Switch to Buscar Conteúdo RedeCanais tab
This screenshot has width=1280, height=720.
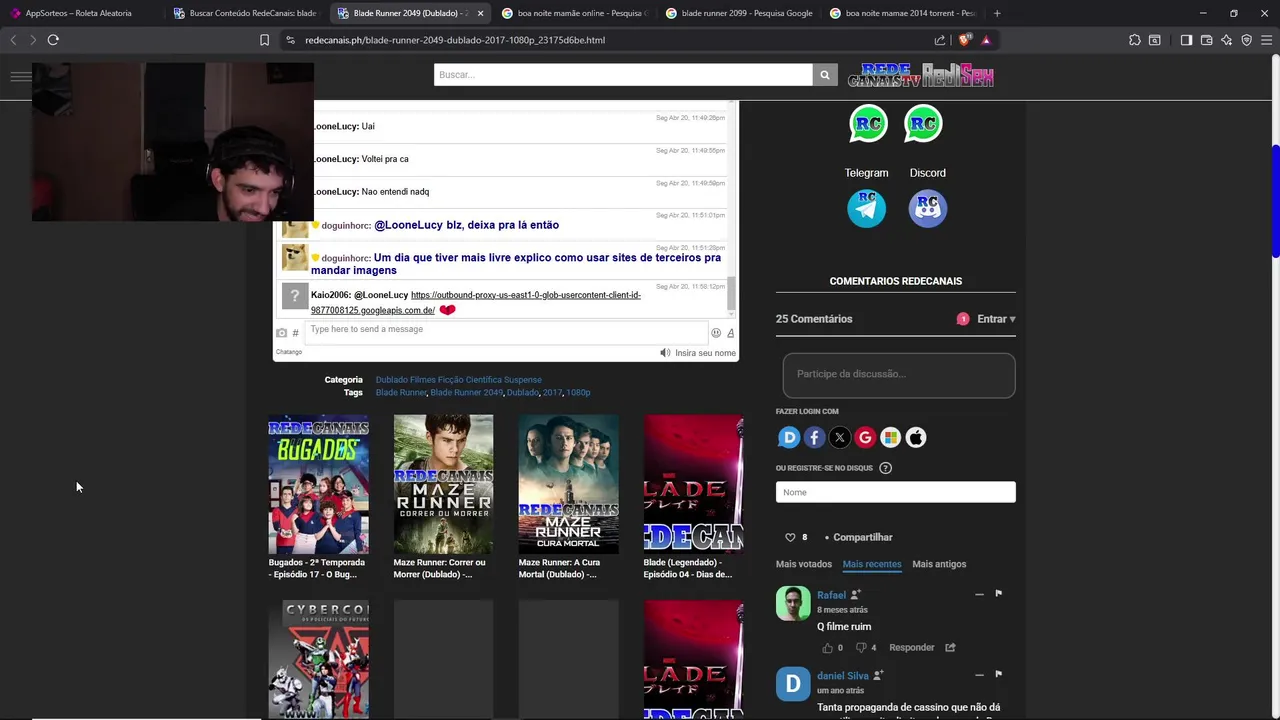point(245,13)
